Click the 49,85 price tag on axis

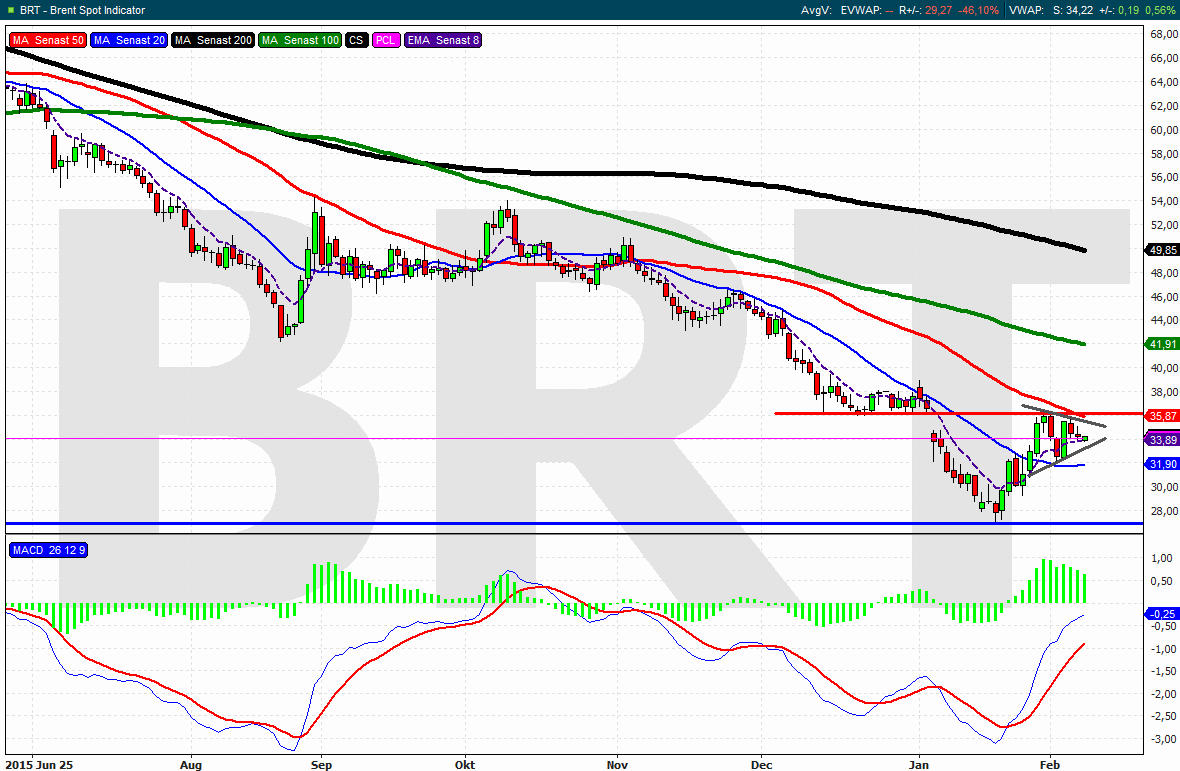1163,250
